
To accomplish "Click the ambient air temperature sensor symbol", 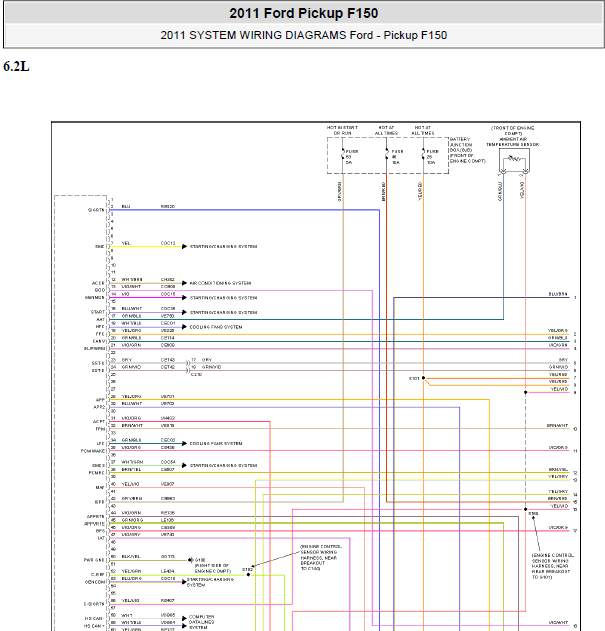I will pos(514,160).
